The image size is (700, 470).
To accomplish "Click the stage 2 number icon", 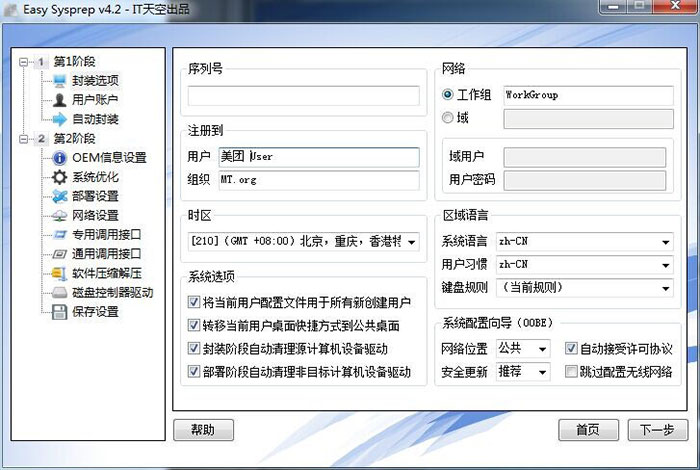I will [41, 138].
